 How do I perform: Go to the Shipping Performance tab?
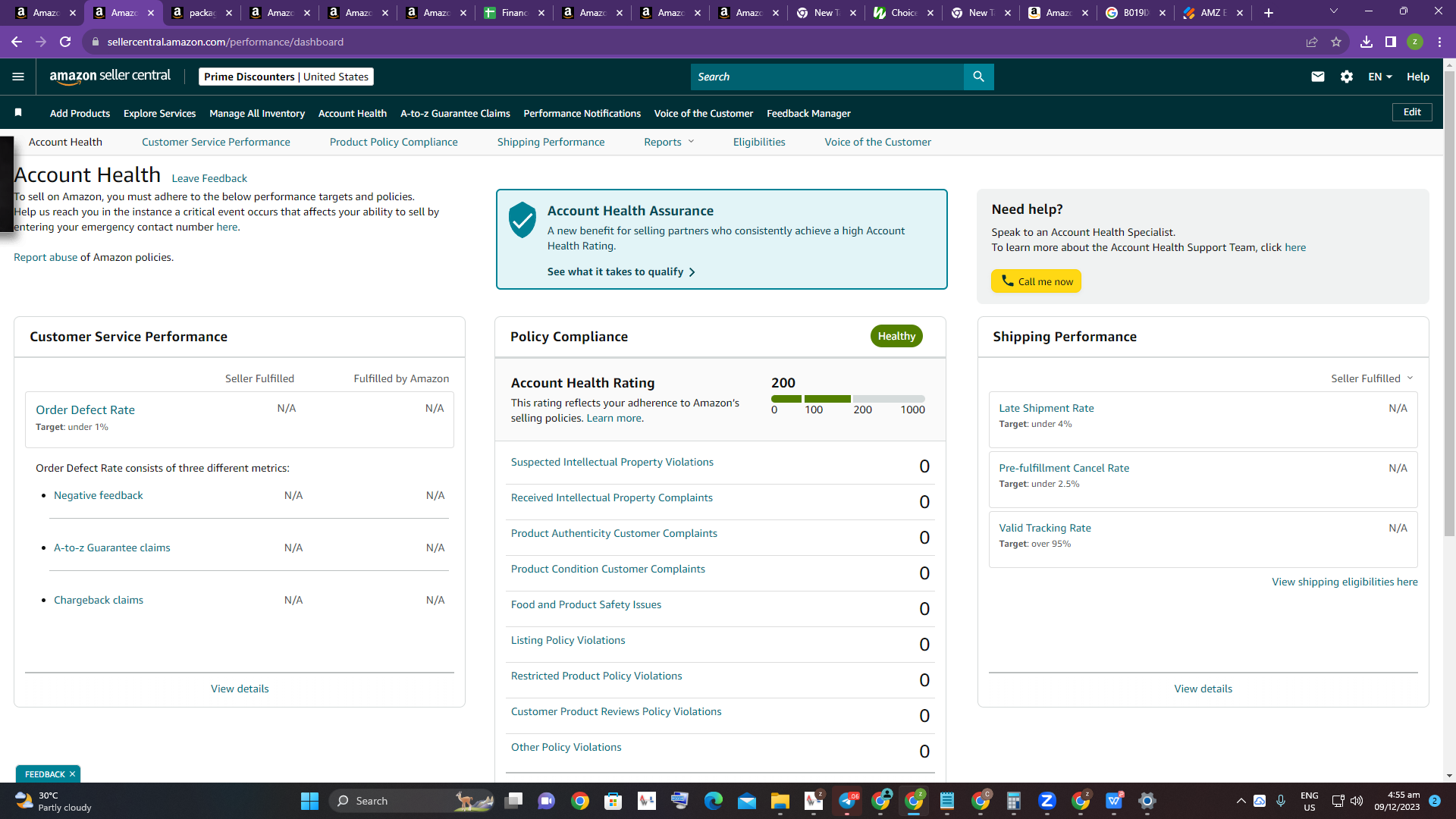(x=551, y=142)
